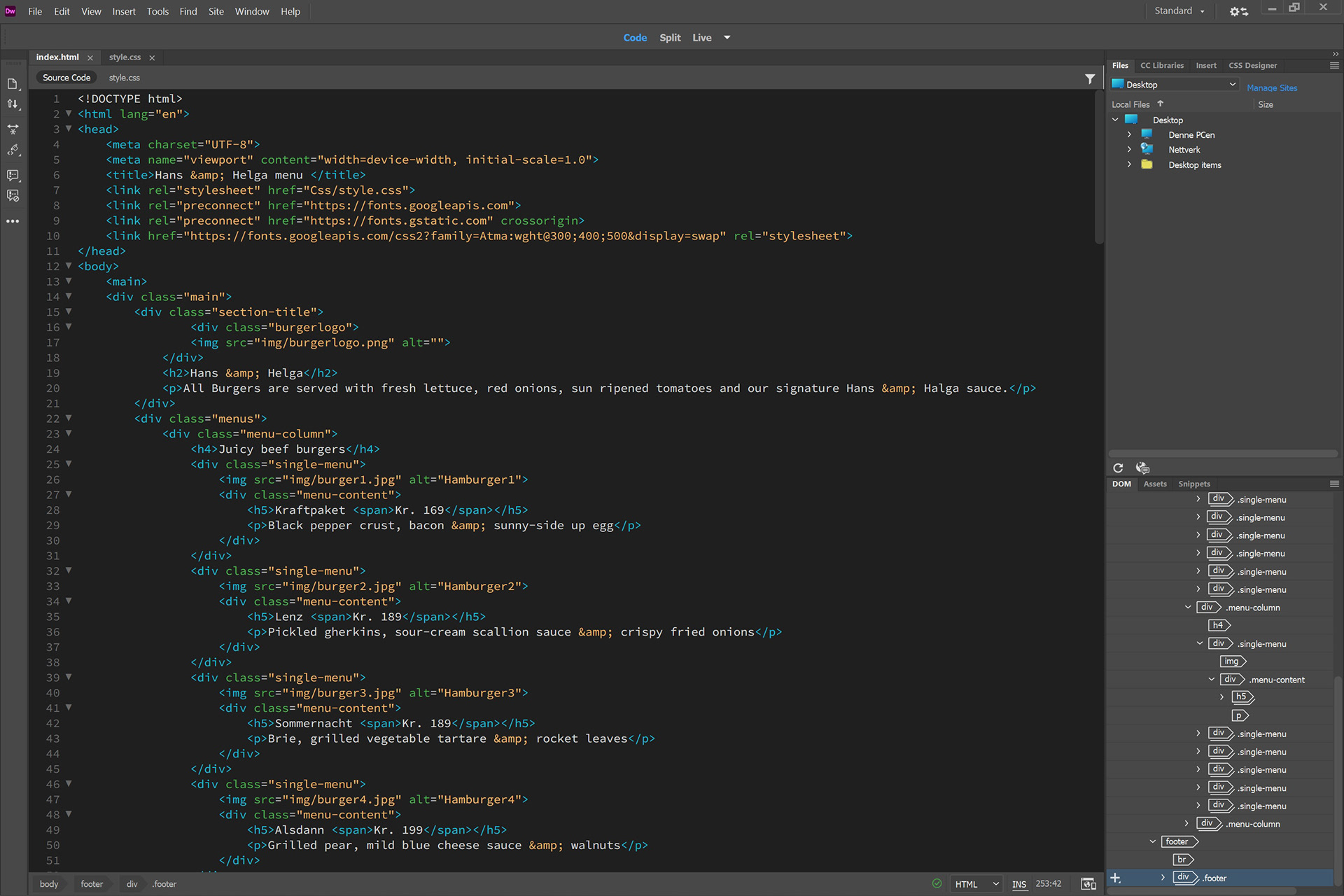
Task: Click the Expand All code icon
Action: pos(13,129)
